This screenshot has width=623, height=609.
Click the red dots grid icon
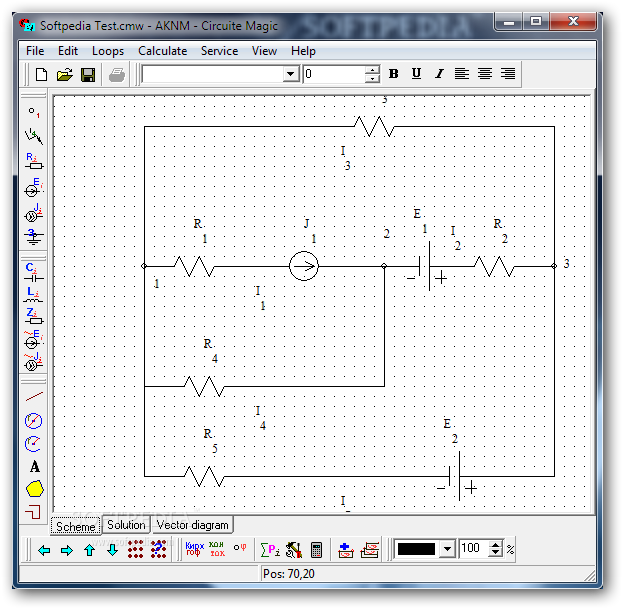pos(135,549)
